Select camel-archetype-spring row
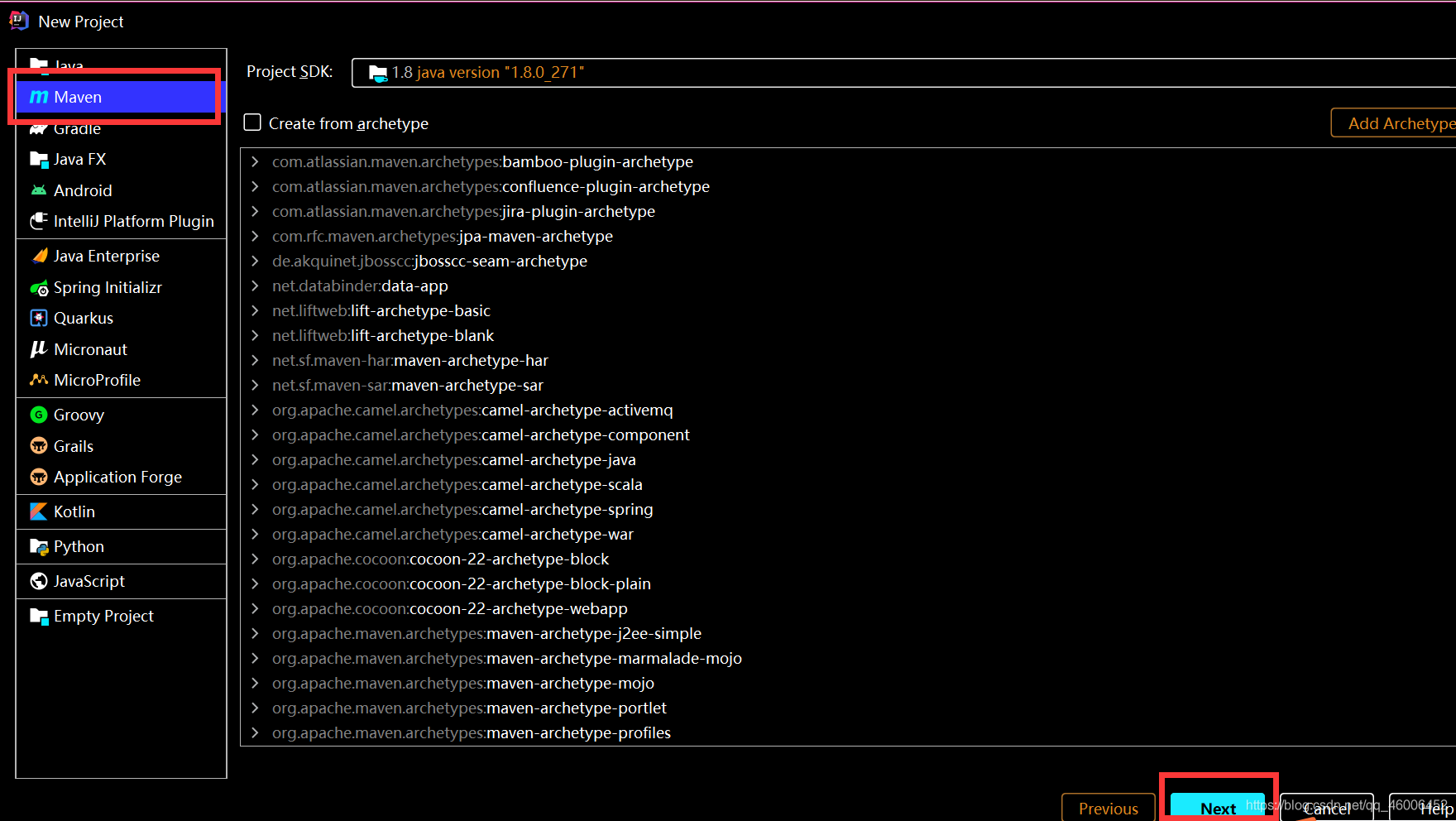 848,509
